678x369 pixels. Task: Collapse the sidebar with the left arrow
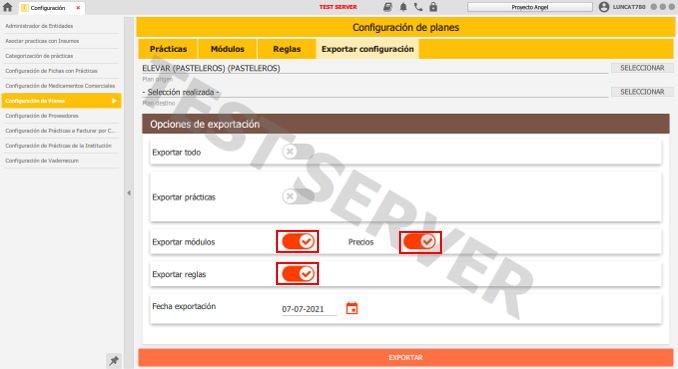click(129, 193)
